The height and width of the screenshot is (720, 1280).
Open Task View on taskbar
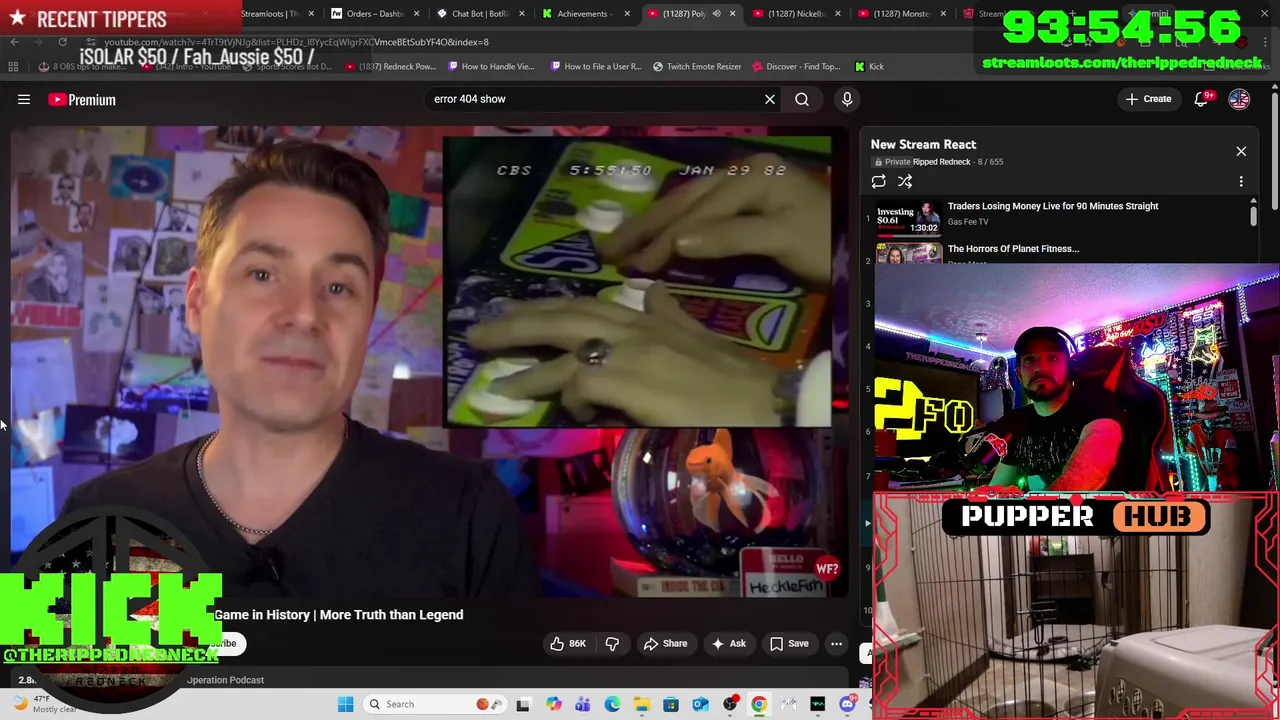point(523,704)
